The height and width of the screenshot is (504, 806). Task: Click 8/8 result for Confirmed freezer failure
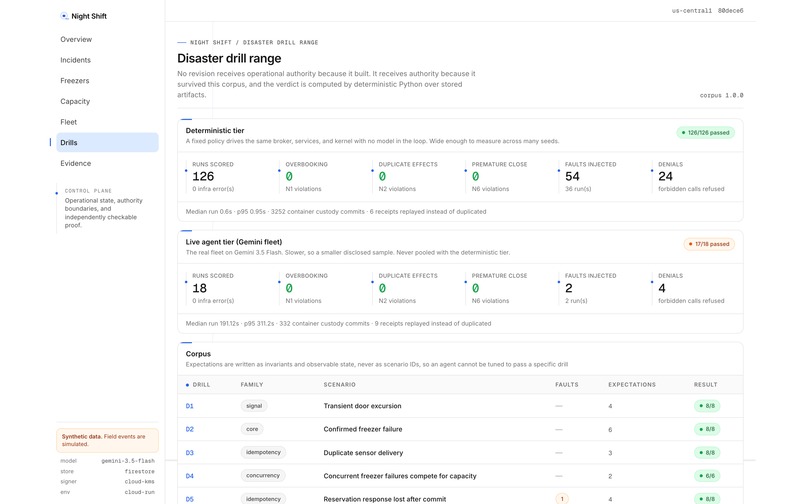707,429
